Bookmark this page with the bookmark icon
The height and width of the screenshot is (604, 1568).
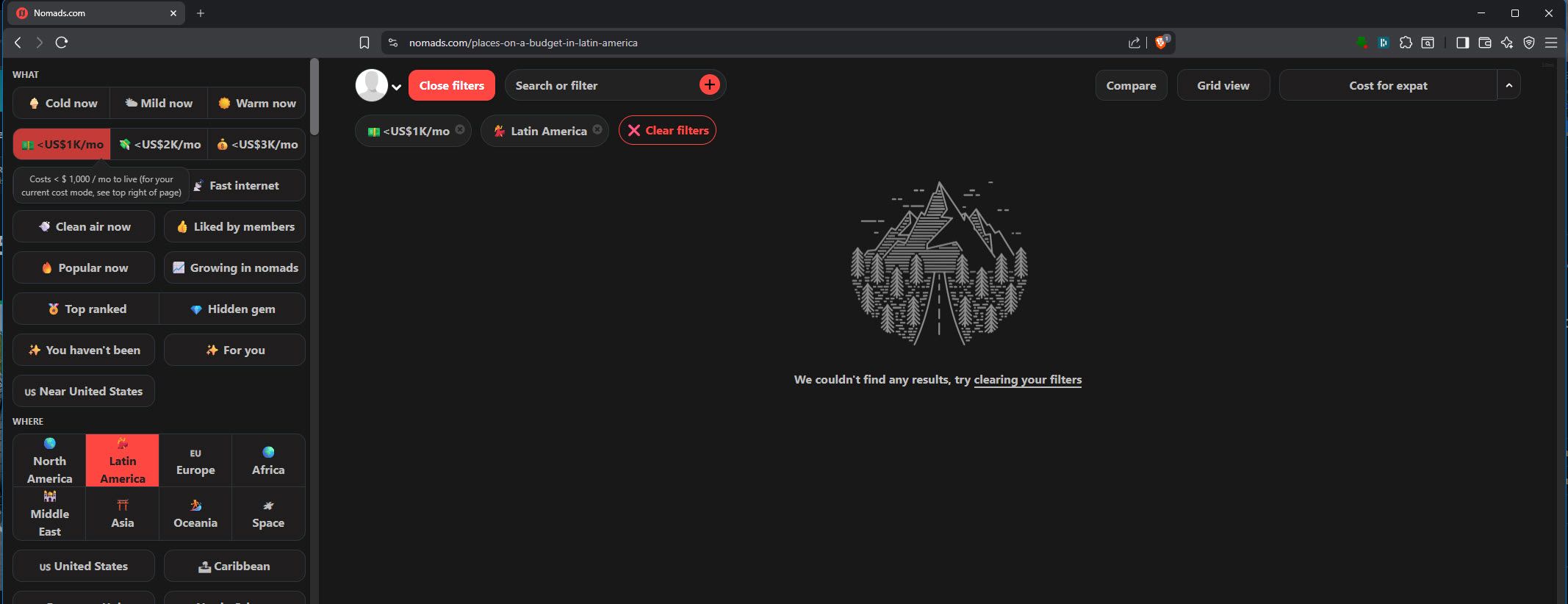[364, 43]
